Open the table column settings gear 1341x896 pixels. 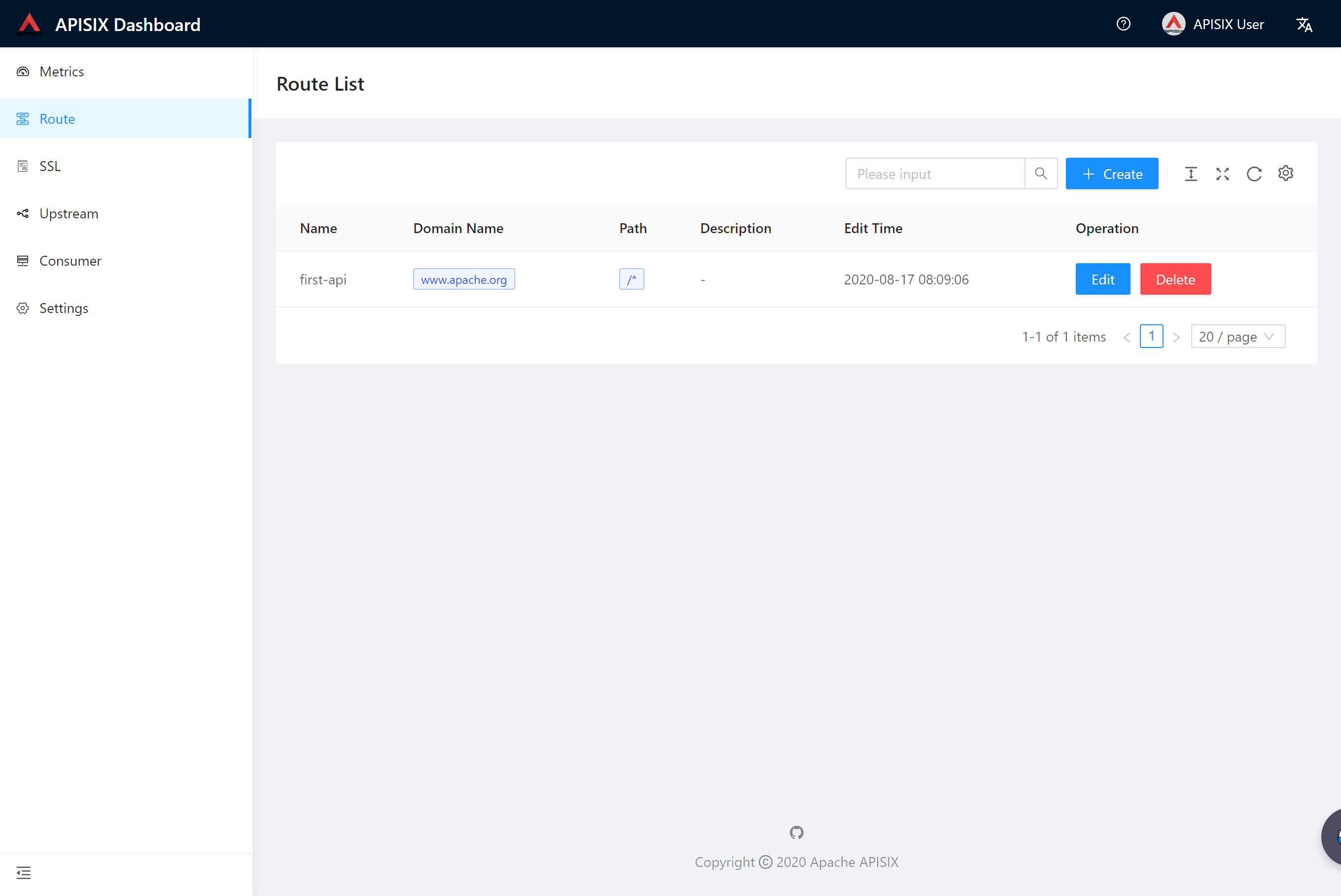click(1286, 173)
